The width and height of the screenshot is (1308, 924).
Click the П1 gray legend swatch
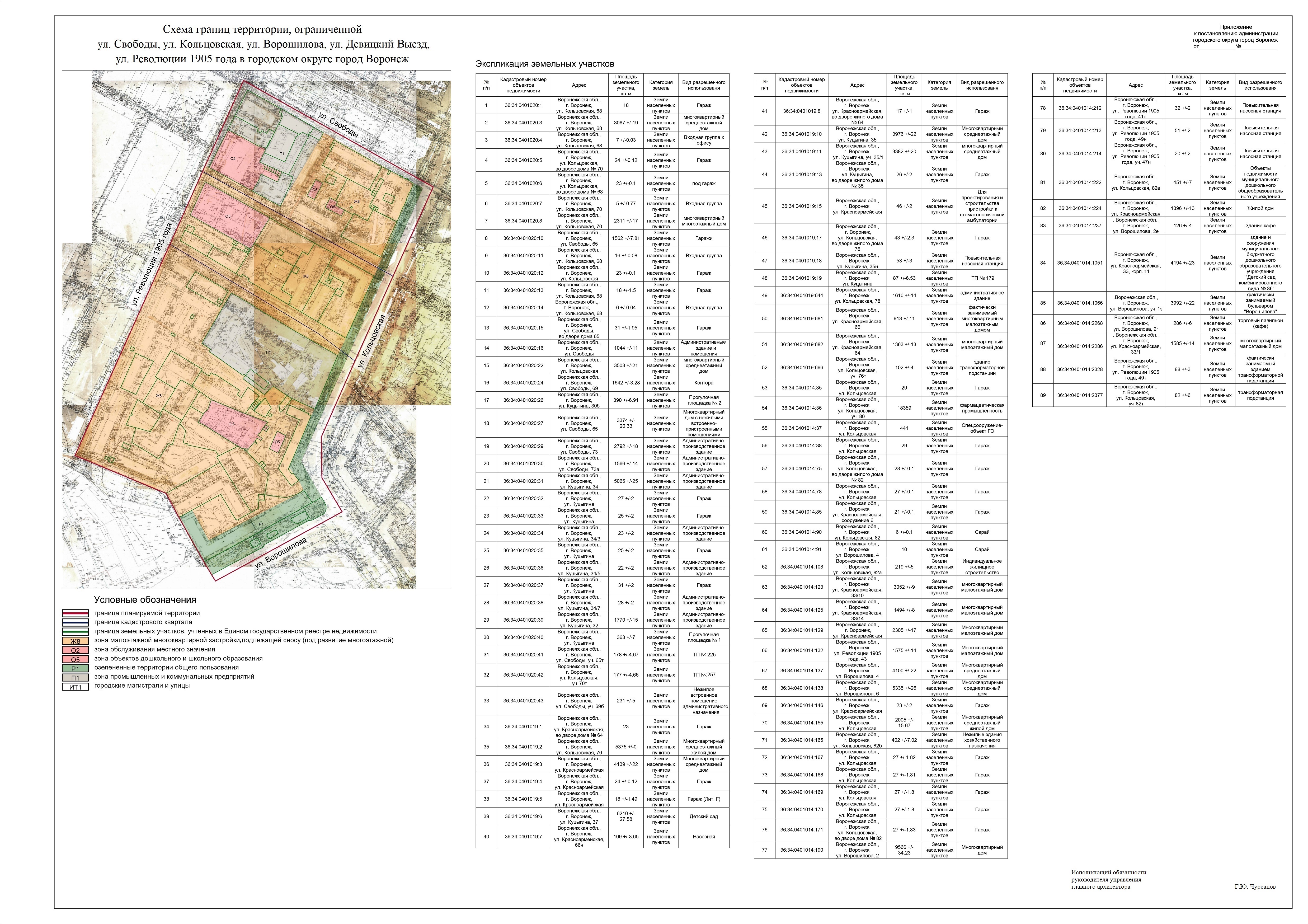pos(75,677)
